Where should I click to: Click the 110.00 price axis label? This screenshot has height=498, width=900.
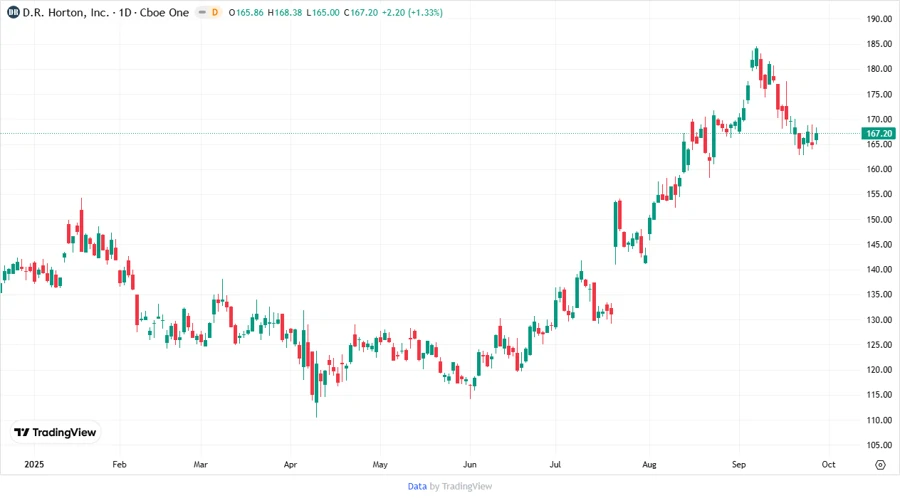879,420
